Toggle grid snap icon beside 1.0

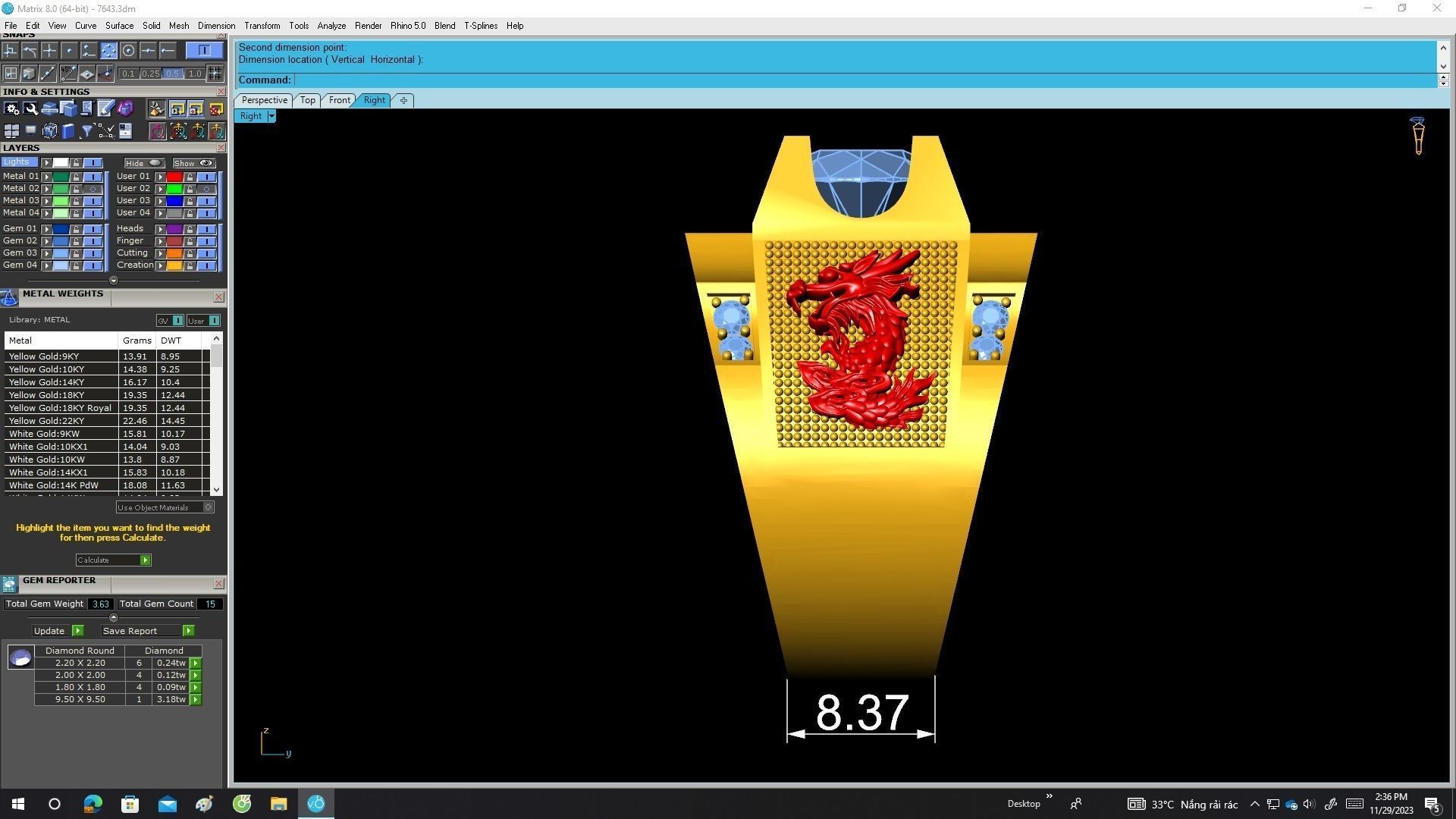[x=215, y=74]
